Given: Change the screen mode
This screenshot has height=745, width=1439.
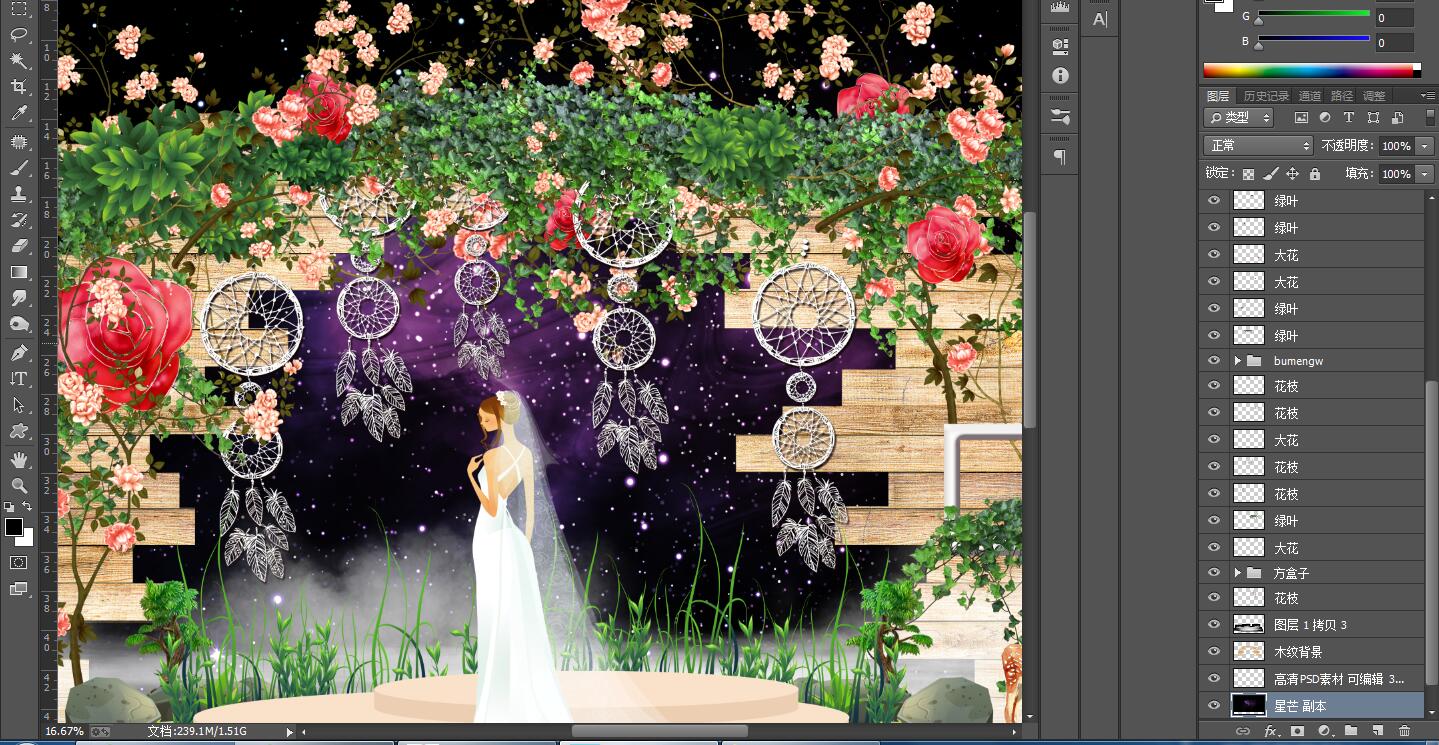Looking at the screenshot, I should pyautogui.click(x=19, y=590).
